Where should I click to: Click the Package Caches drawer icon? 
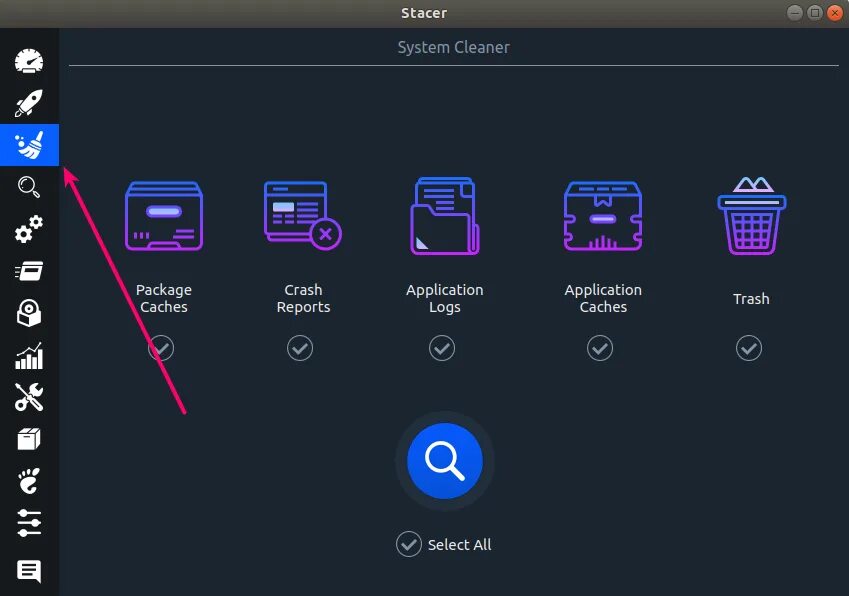coord(164,217)
